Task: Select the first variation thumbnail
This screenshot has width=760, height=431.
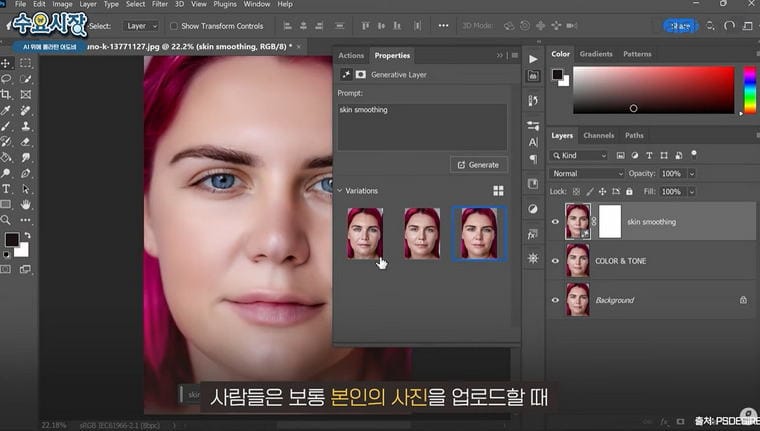Action: pos(364,233)
